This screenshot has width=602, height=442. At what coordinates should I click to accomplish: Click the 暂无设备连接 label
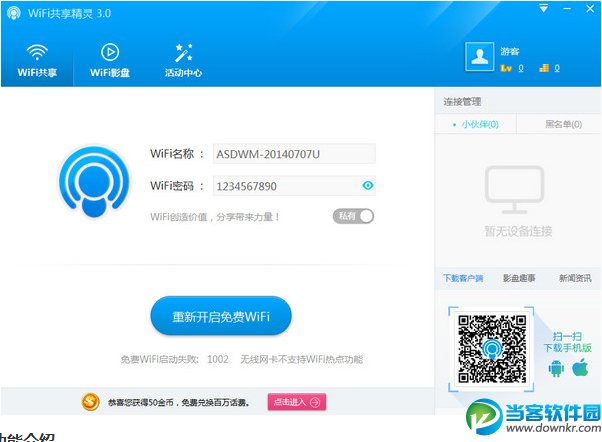tap(518, 231)
